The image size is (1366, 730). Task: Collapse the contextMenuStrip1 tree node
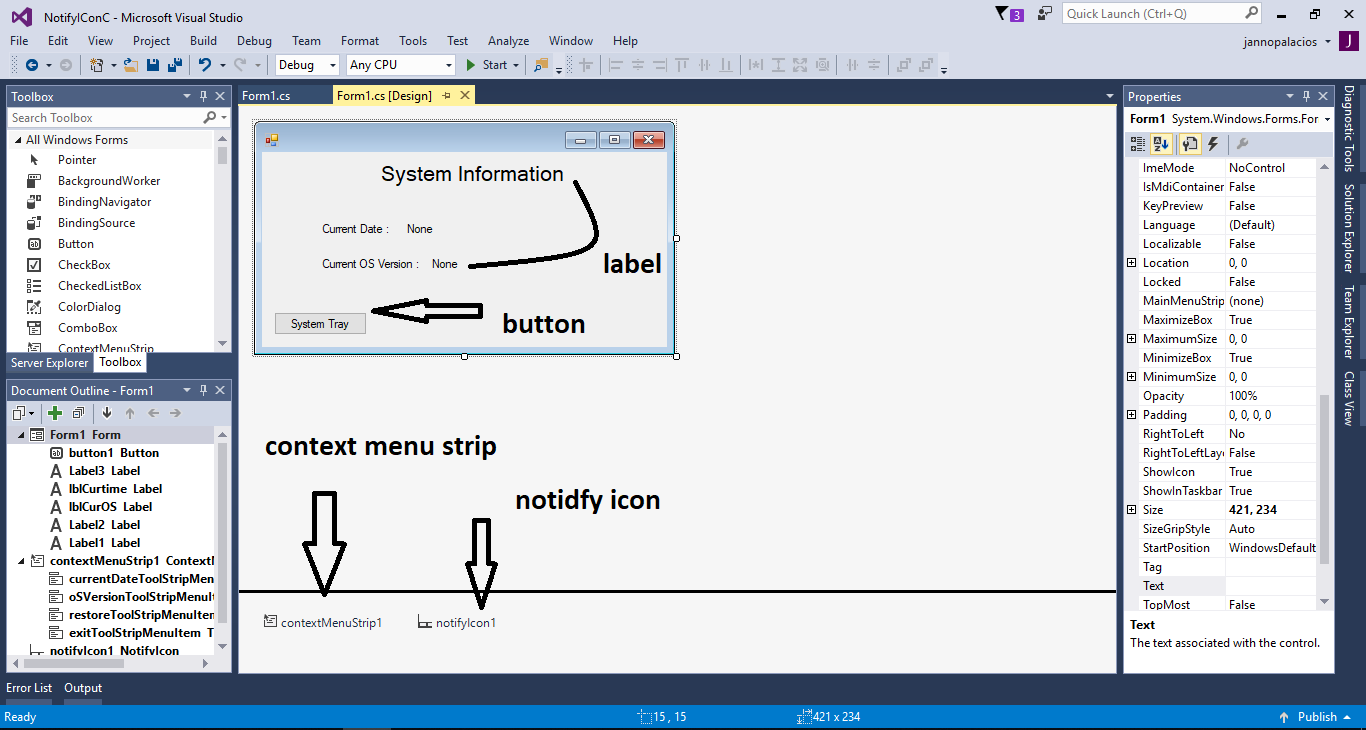(21, 561)
